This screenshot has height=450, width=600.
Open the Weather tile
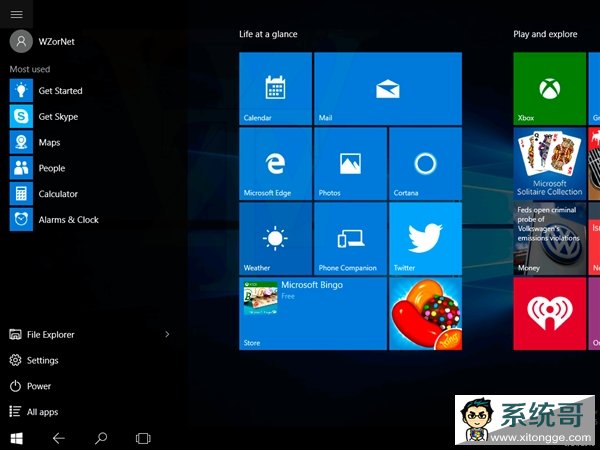pyautogui.click(x=276, y=239)
